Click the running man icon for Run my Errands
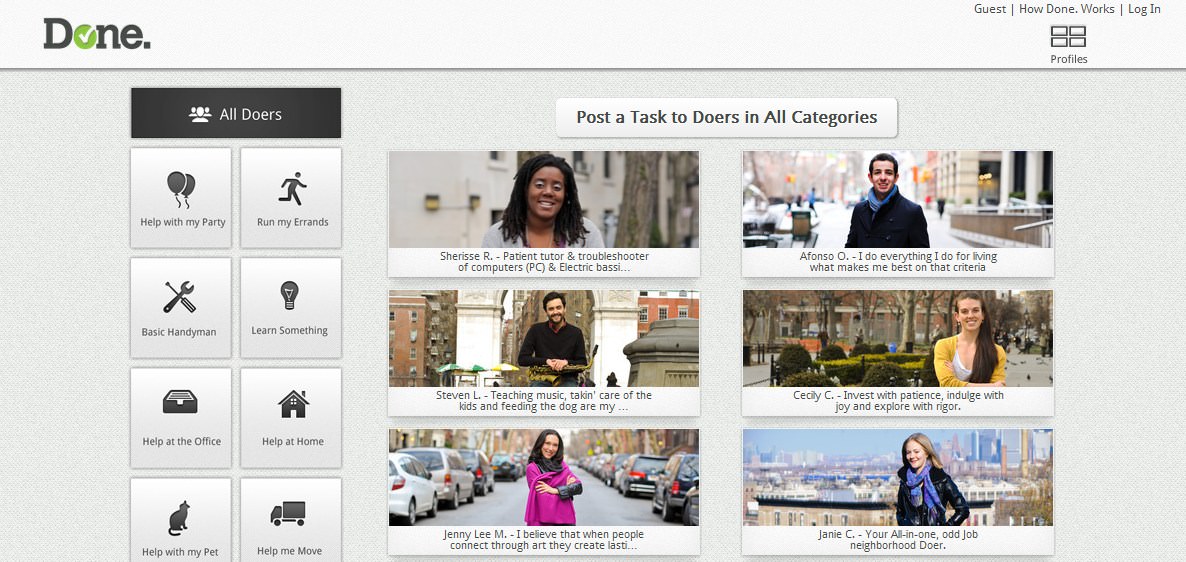The image size is (1186, 562). [292, 188]
